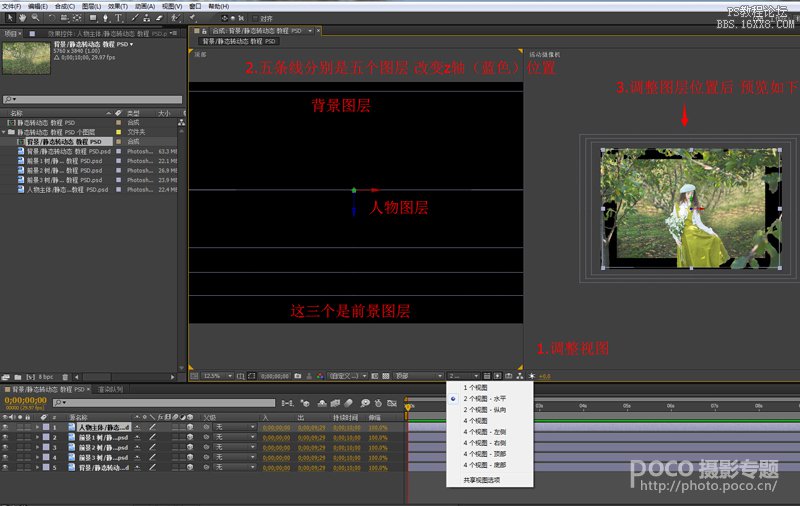Click label color swatch of layer 1
Image resolution: width=800 pixels, height=506 pixels.
click(46, 427)
